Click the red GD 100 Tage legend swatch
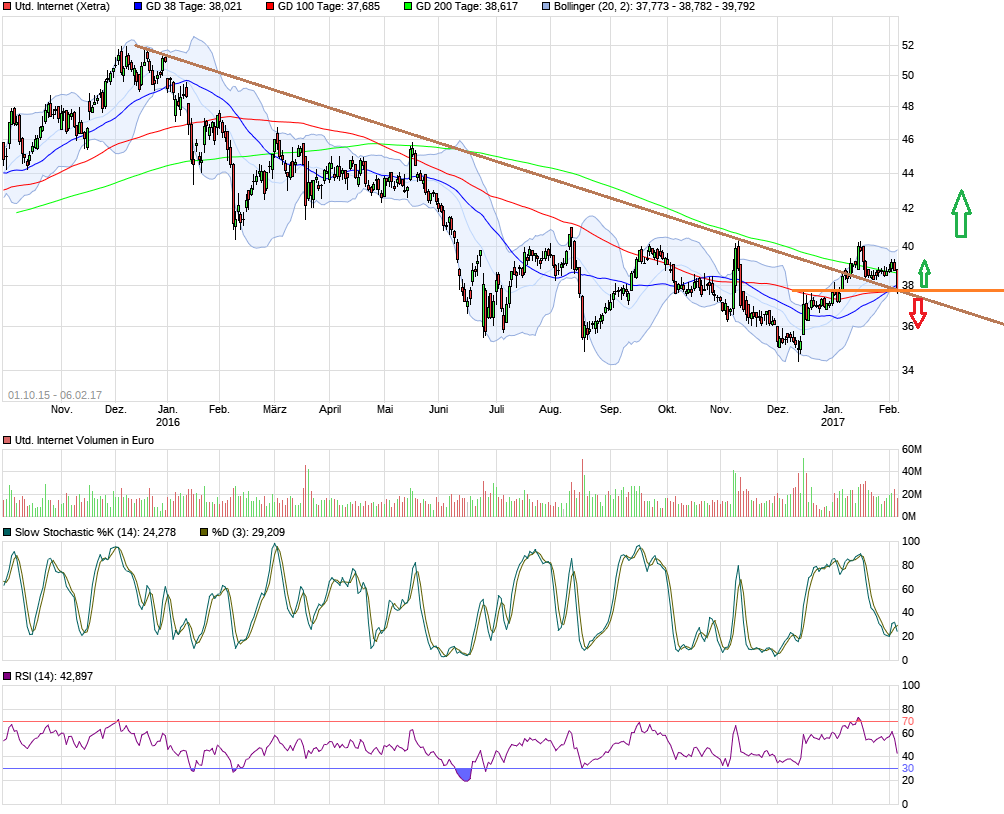Image resolution: width=1004 pixels, height=814 pixels. coord(270,6)
